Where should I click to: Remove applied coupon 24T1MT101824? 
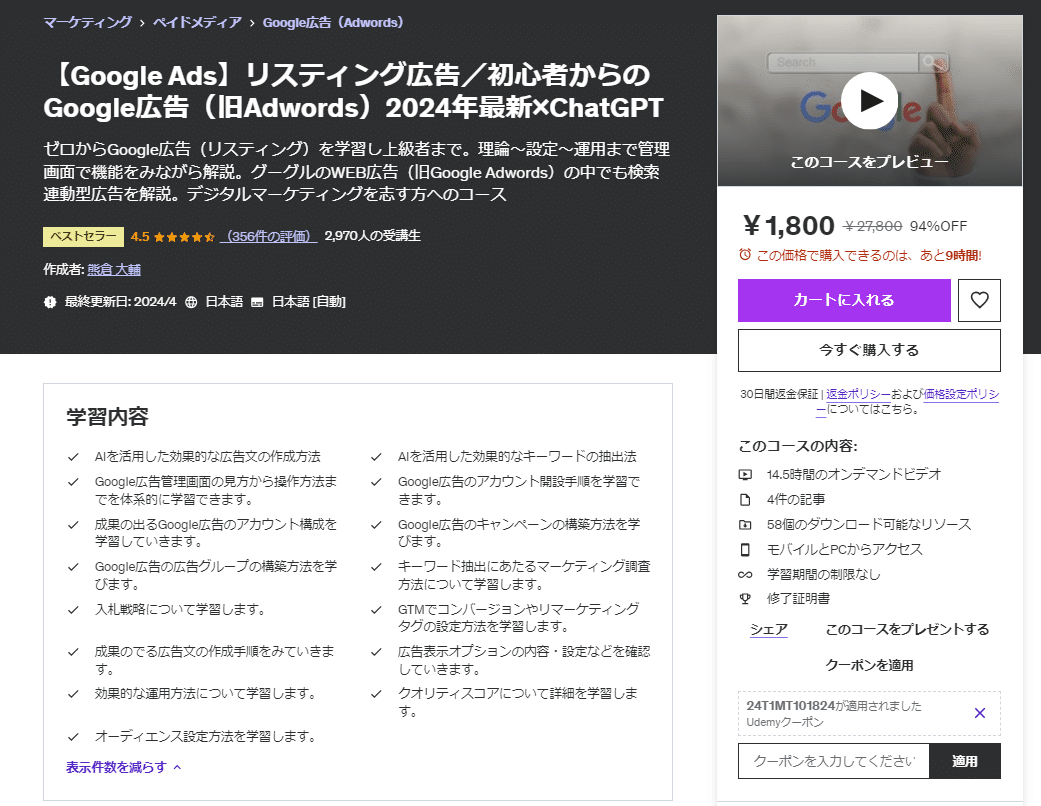[x=979, y=713]
